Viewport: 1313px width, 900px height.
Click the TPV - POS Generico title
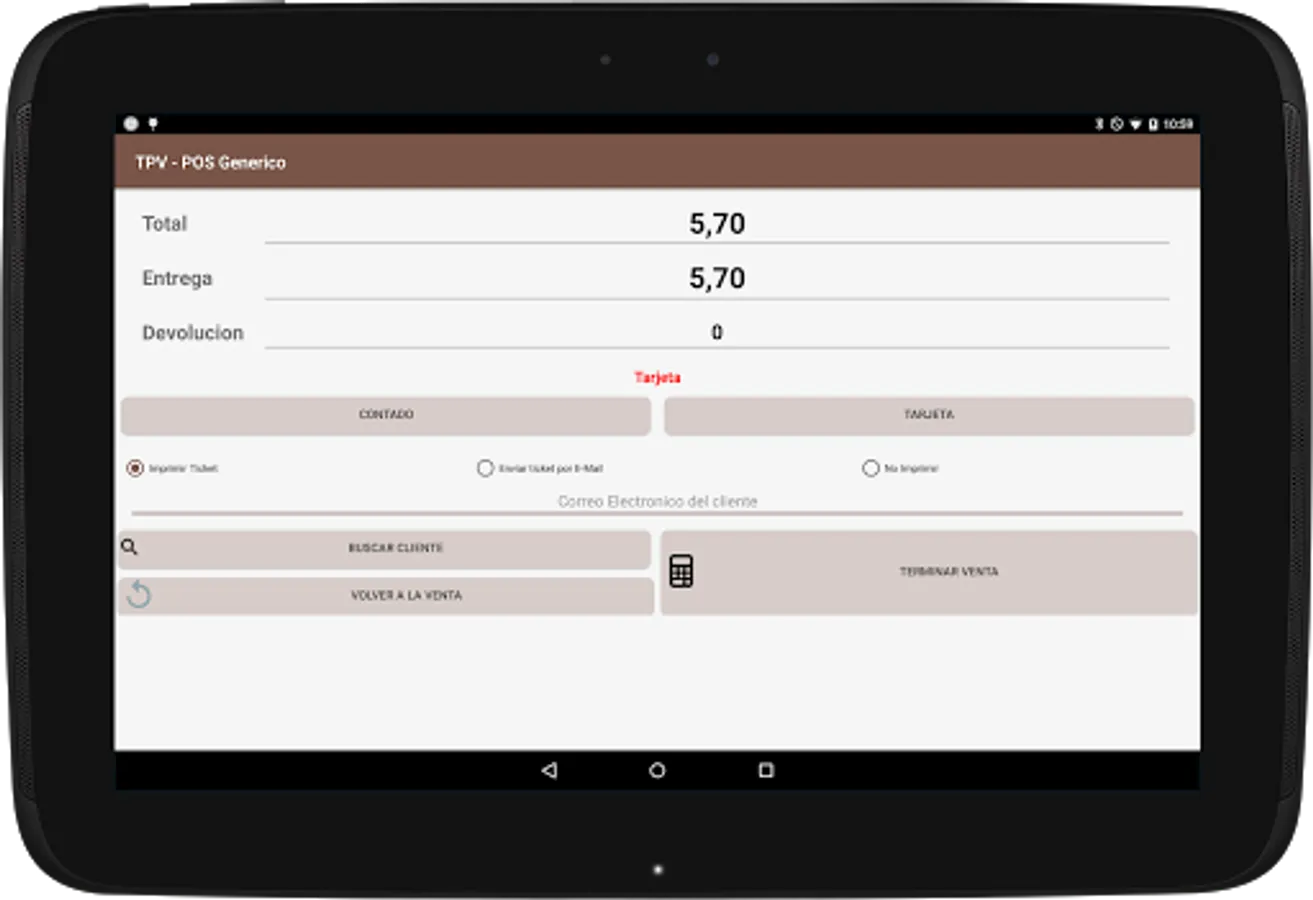(211, 162)
